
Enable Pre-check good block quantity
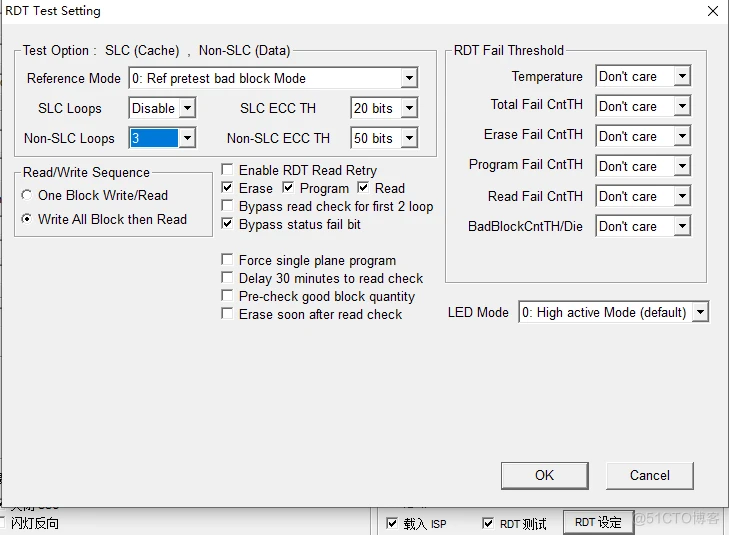tap(227, 296)
